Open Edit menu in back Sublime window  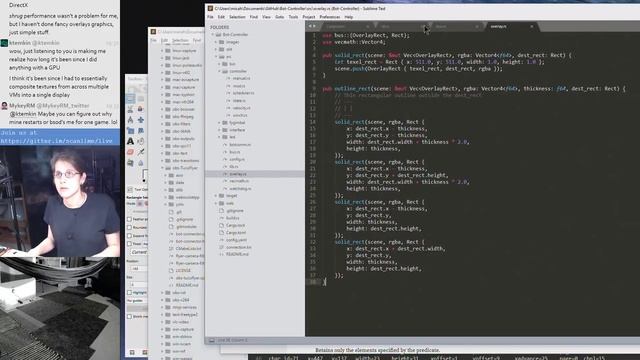164,40
